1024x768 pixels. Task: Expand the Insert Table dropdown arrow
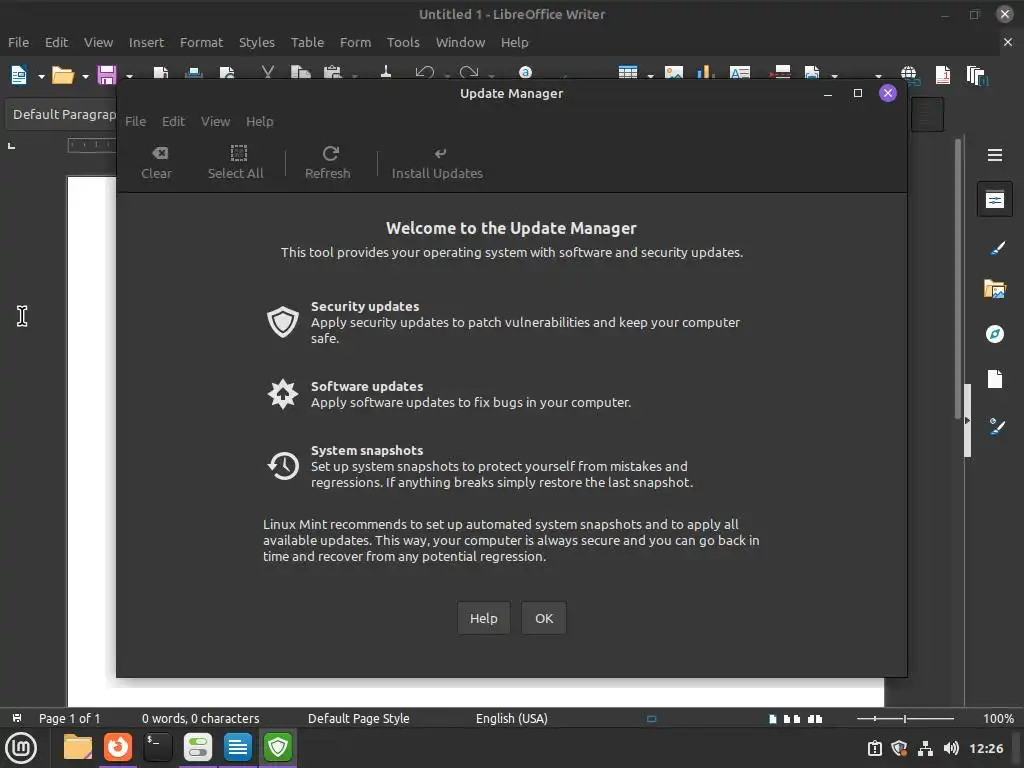tap(650, 76)
